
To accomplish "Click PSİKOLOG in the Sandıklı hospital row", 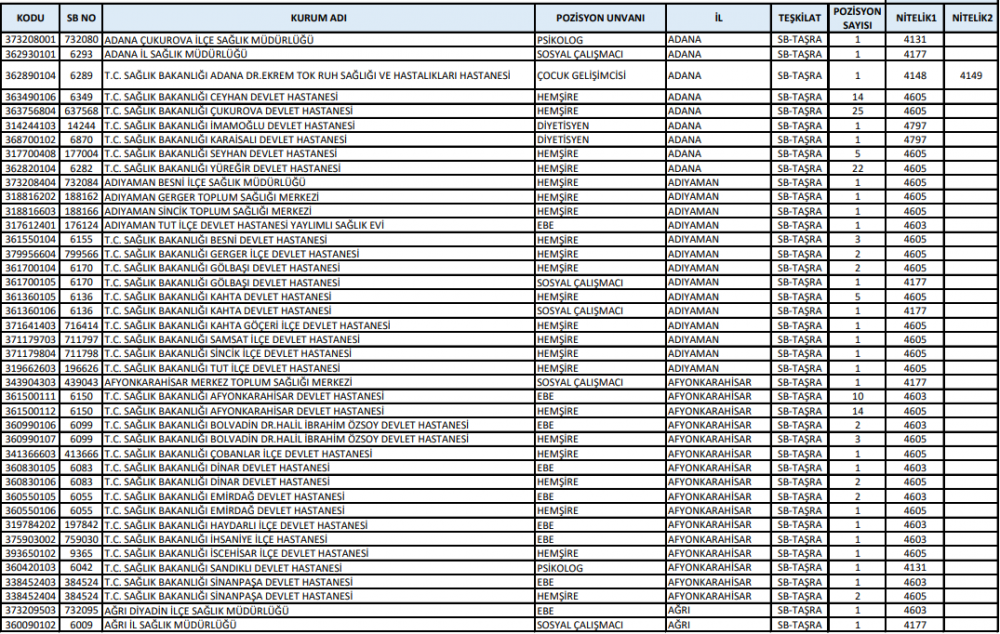I will pyautogui.click(x=600, y=568).
